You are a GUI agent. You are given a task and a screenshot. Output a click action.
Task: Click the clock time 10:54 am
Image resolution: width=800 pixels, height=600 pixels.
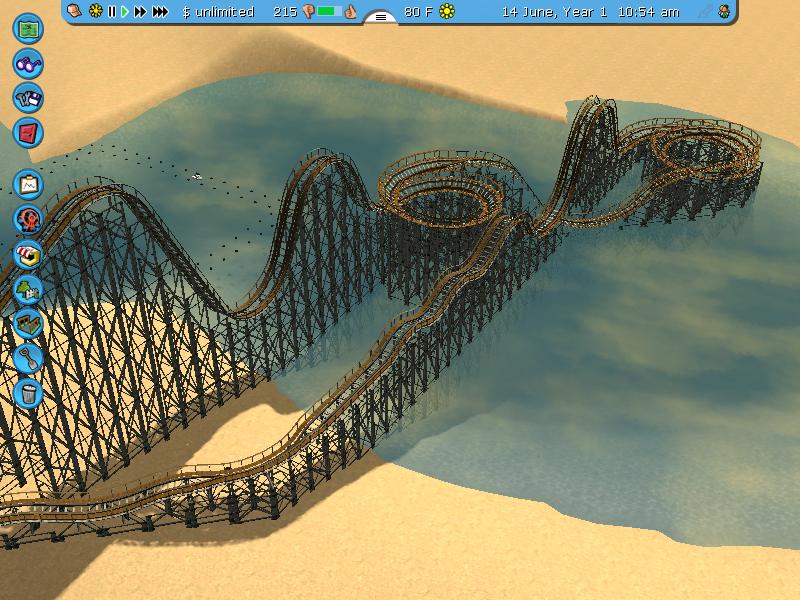coord(648,12)
